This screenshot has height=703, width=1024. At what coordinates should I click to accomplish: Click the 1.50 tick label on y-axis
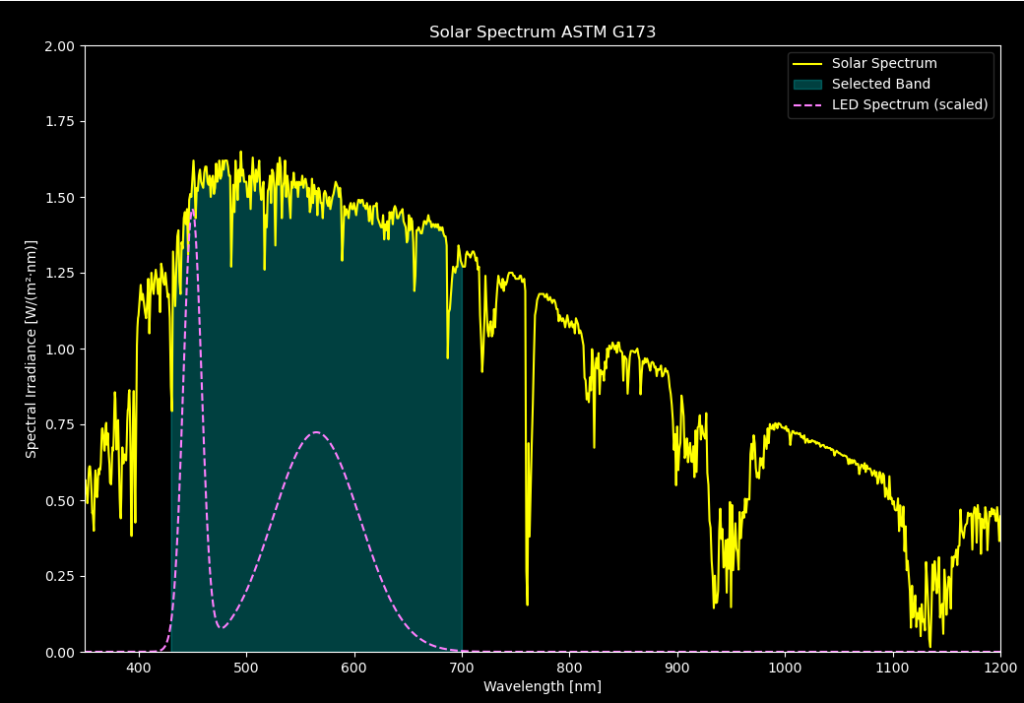click(x=59, y=198)
